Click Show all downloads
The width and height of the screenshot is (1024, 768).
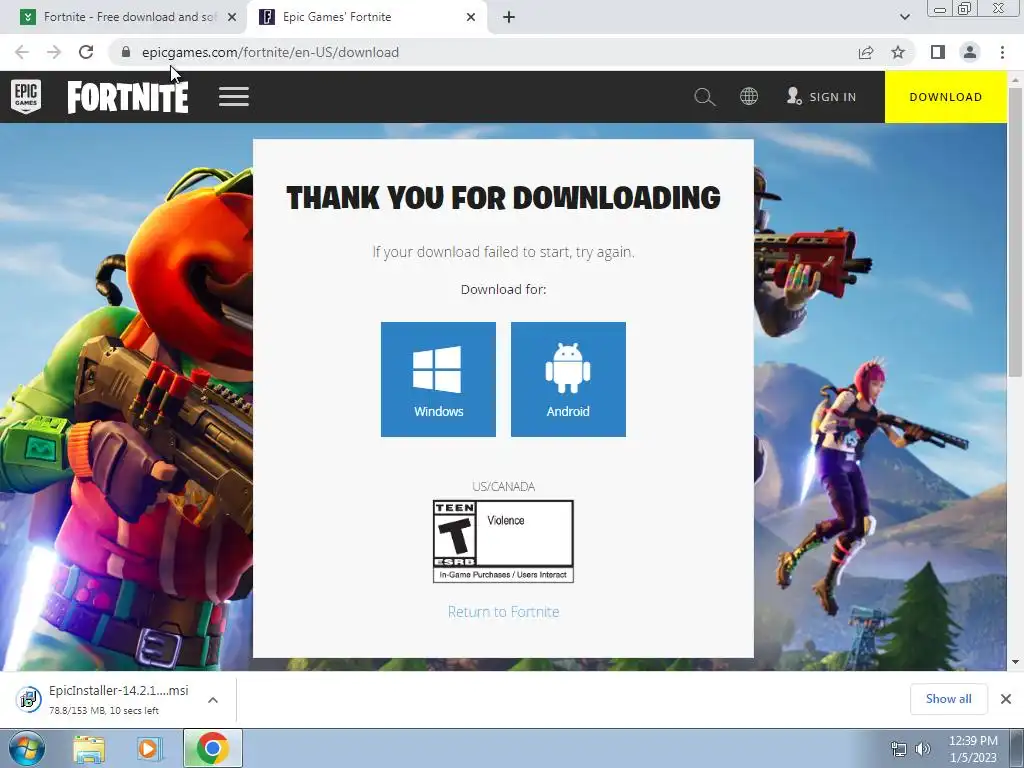948,699
